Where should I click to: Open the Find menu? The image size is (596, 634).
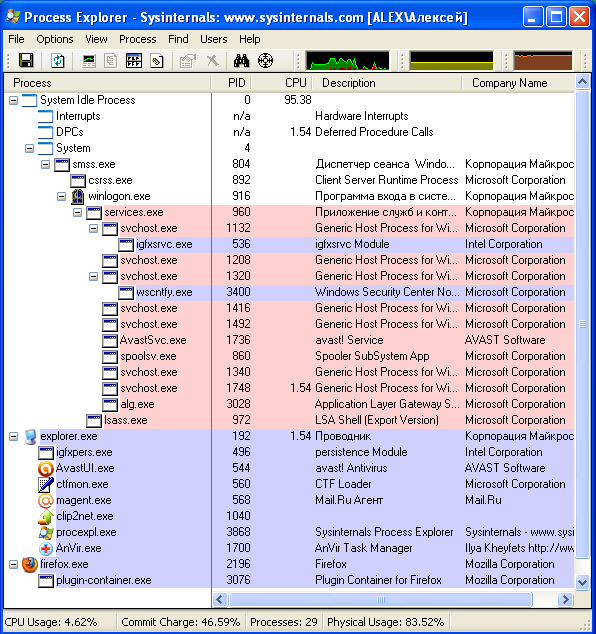[x=178, y=39]
